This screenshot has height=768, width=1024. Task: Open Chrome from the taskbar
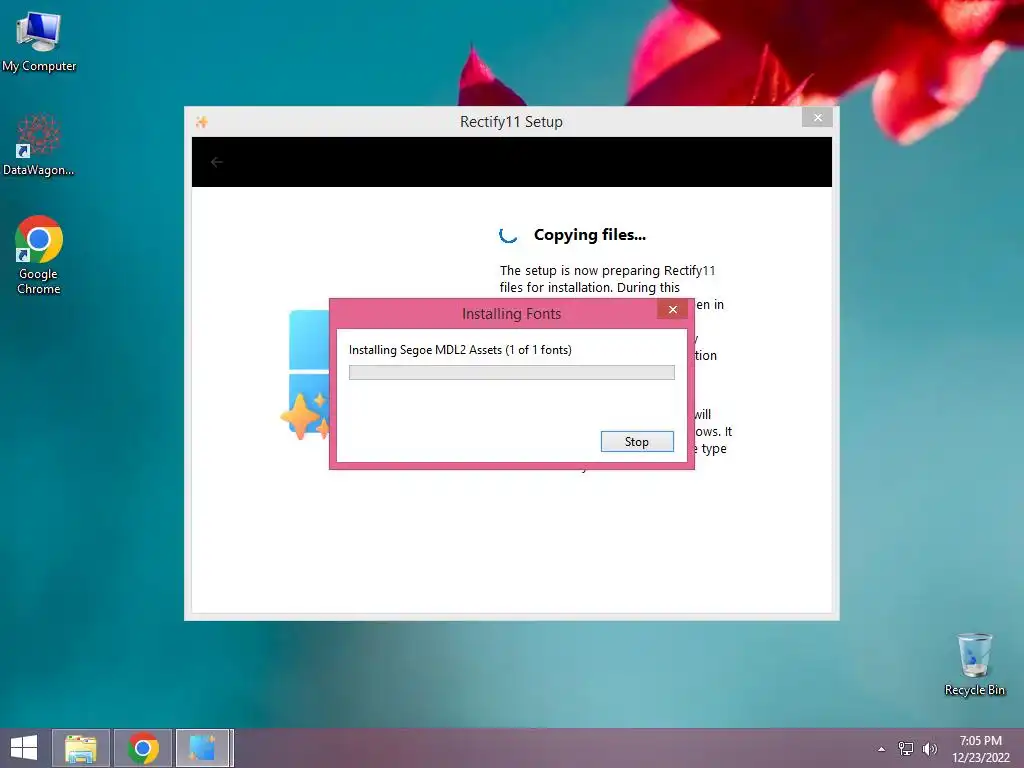click(x=143, y=748)
